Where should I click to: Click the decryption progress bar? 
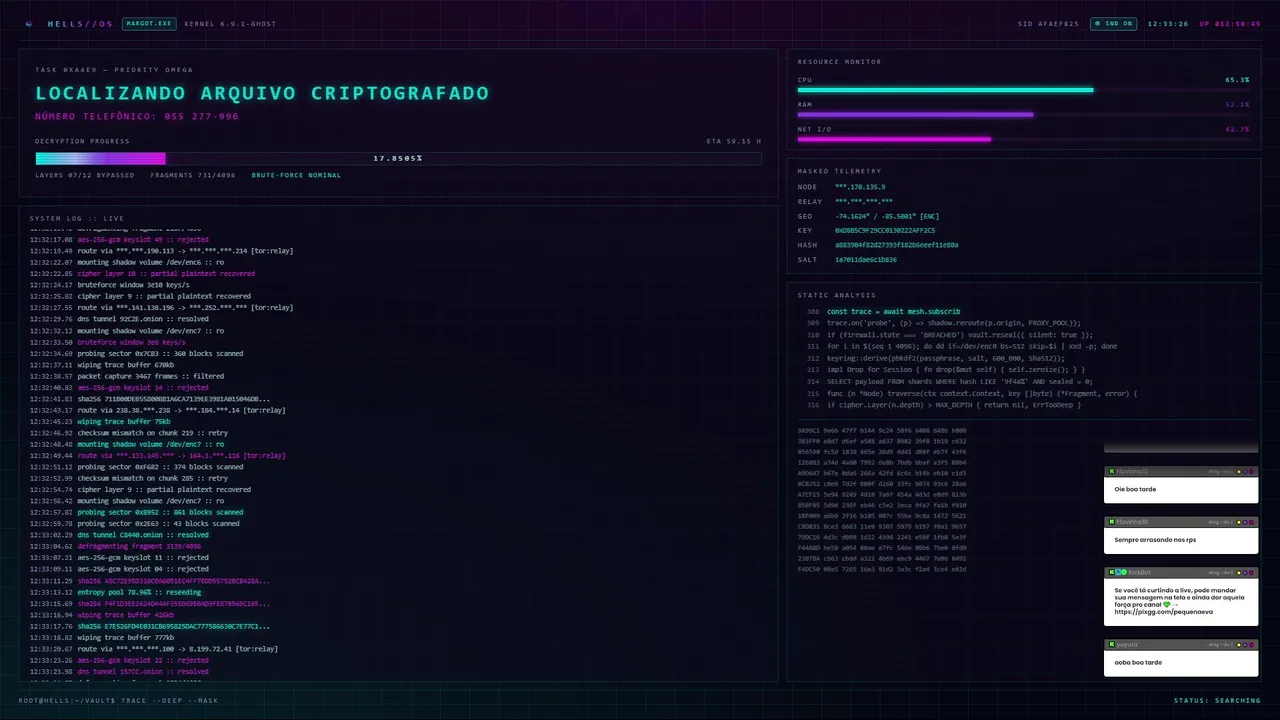pos(398,158)
